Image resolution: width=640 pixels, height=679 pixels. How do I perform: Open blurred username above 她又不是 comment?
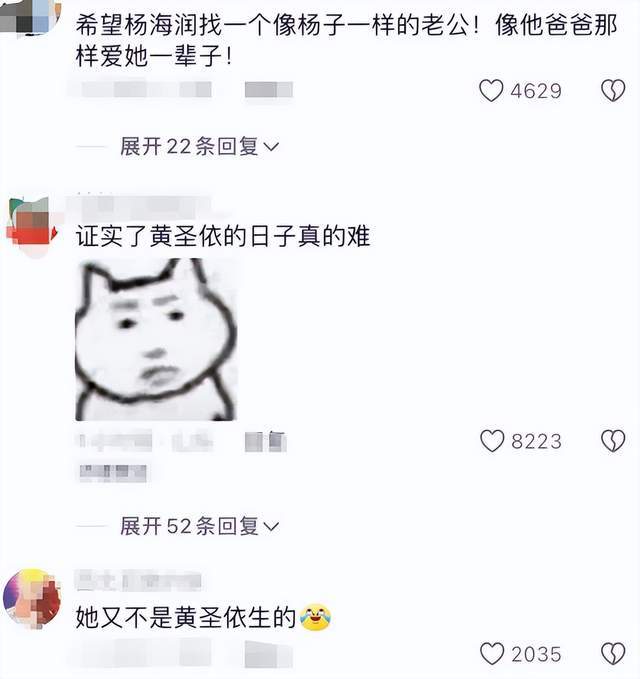click(x=139, y=581)
